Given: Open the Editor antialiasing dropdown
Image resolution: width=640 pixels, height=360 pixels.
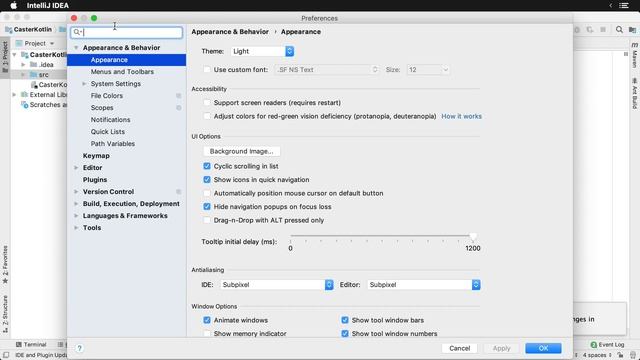Looking at the screenshot, I should tap(424, 284).
